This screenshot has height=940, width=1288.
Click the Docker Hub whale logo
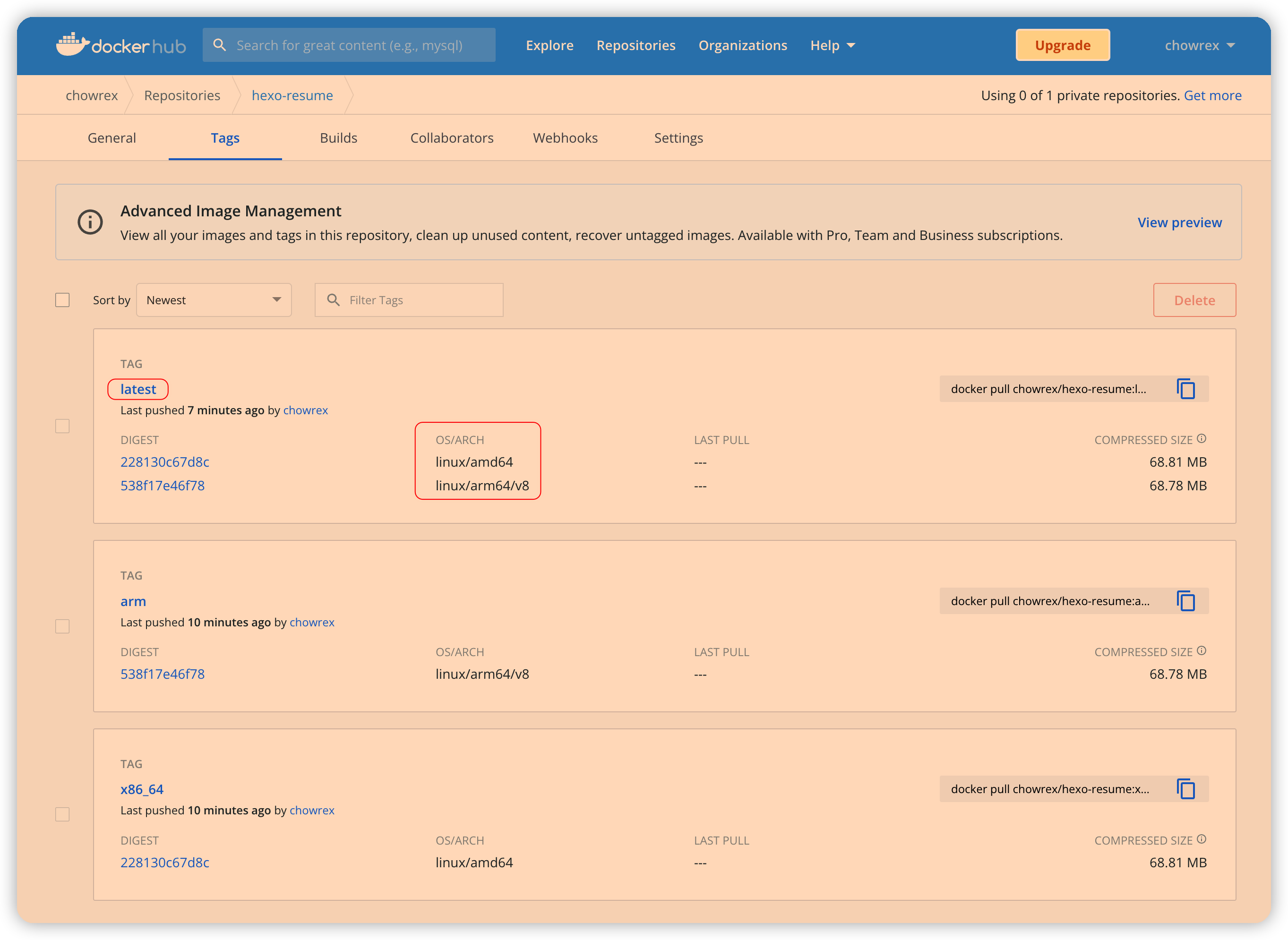[x=73, y=44]
